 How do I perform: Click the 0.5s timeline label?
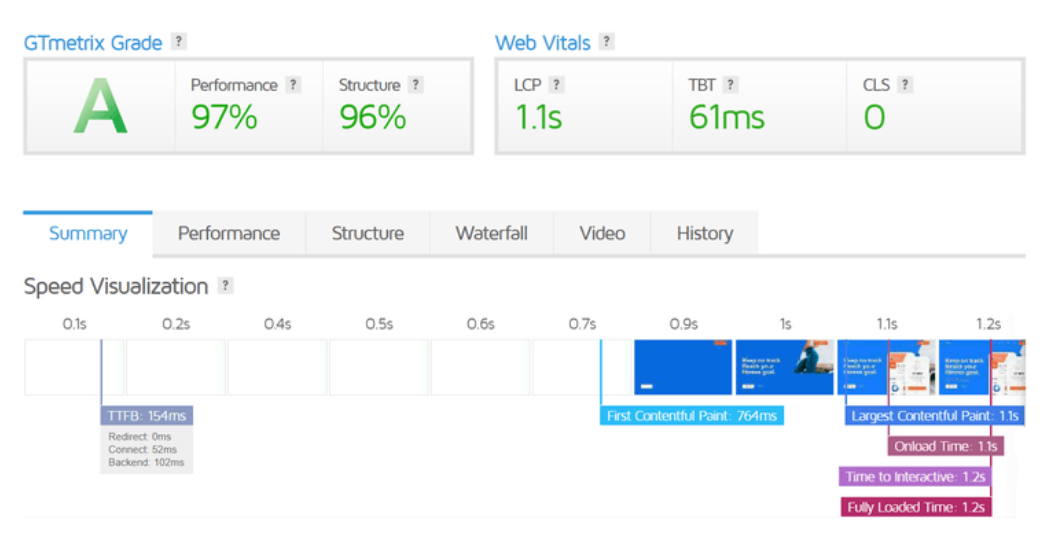(x=379, y=324)
